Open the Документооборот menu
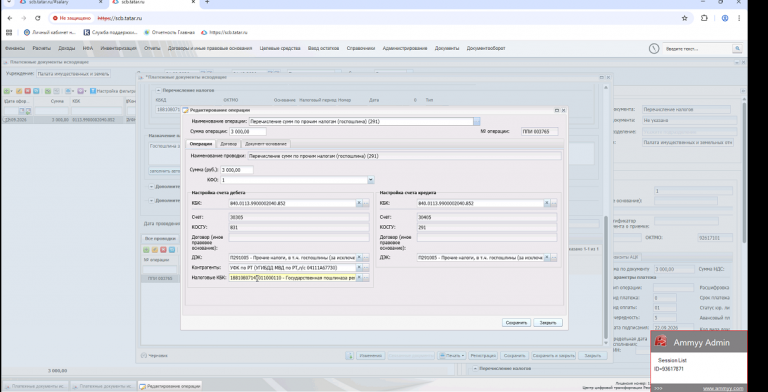Image resolution: width=768 pixels, height=392 pixels. tap(486, 49)
